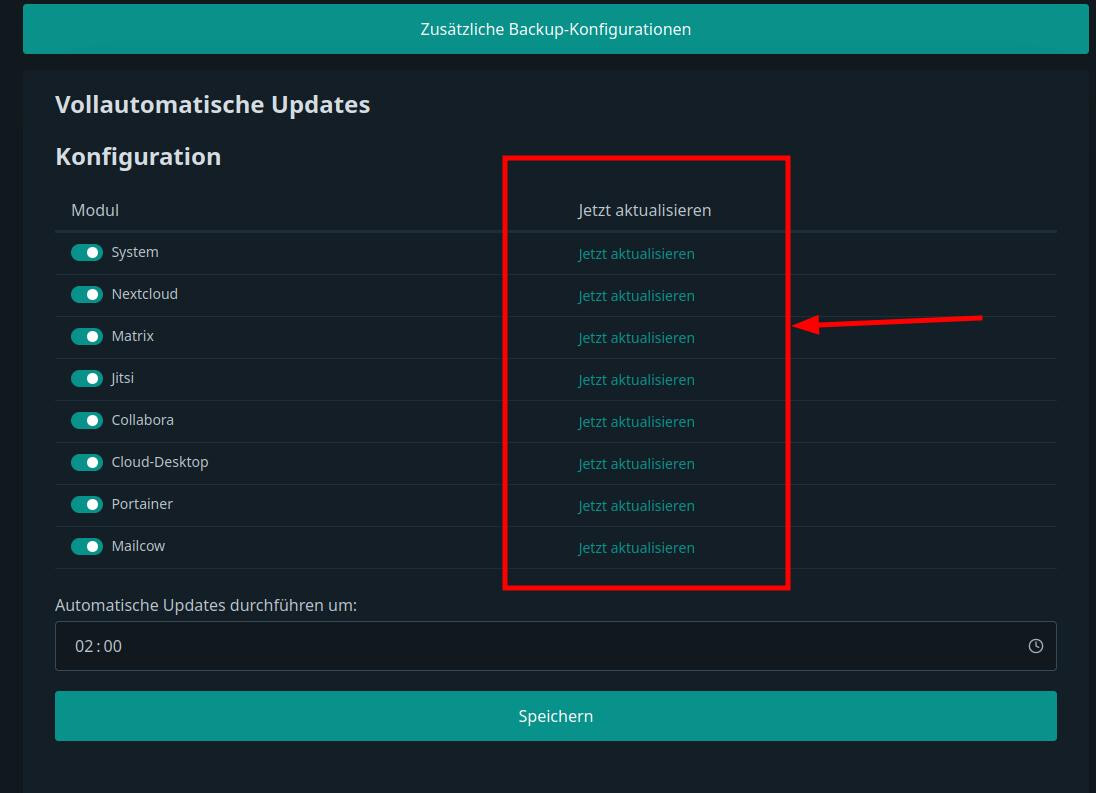The image size is (1096, 793).
Task: Trigger Mailcow update with Jetzt aktualisieren
Action: [x=636, y=548]
